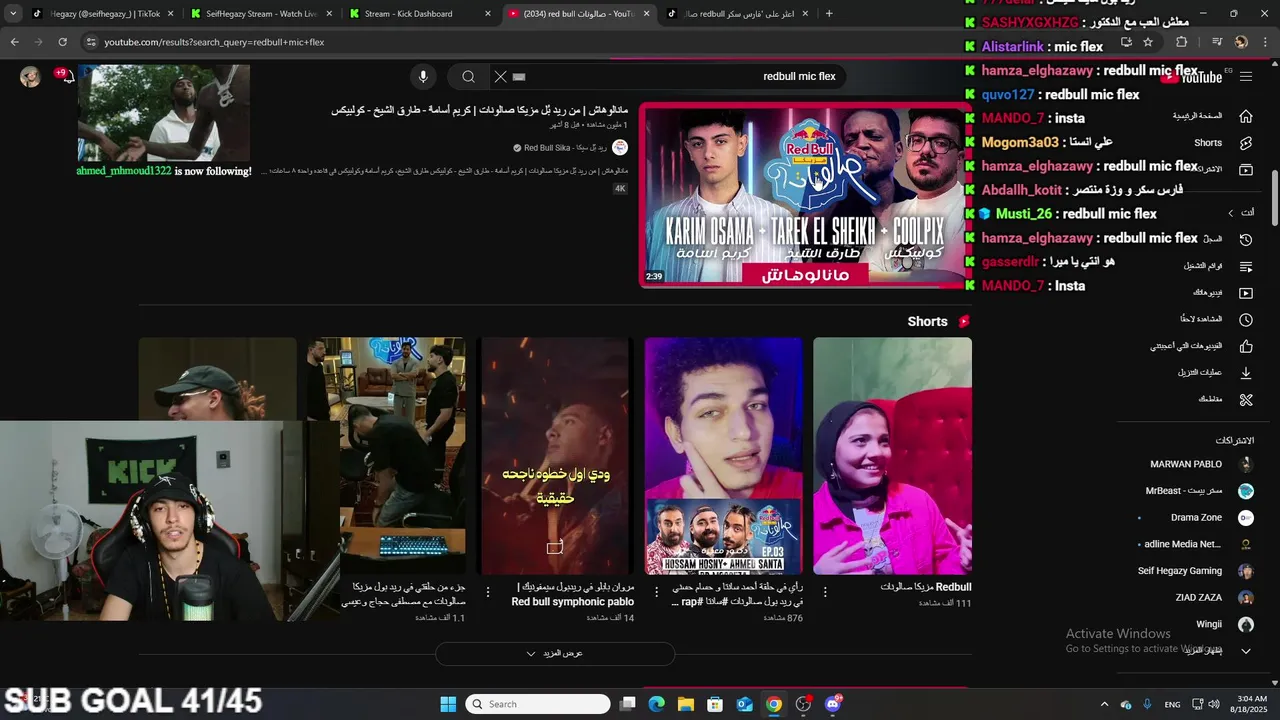Screen dimensions: 1280x720
Task: Expand the 'أنت' You section chevron
Action: point(1231,213)
